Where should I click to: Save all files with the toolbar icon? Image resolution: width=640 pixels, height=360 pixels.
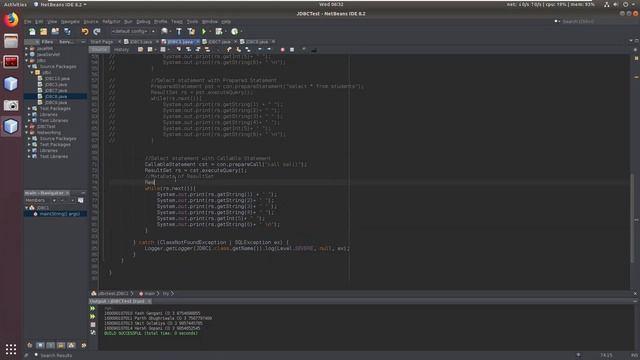click(67, 31)
